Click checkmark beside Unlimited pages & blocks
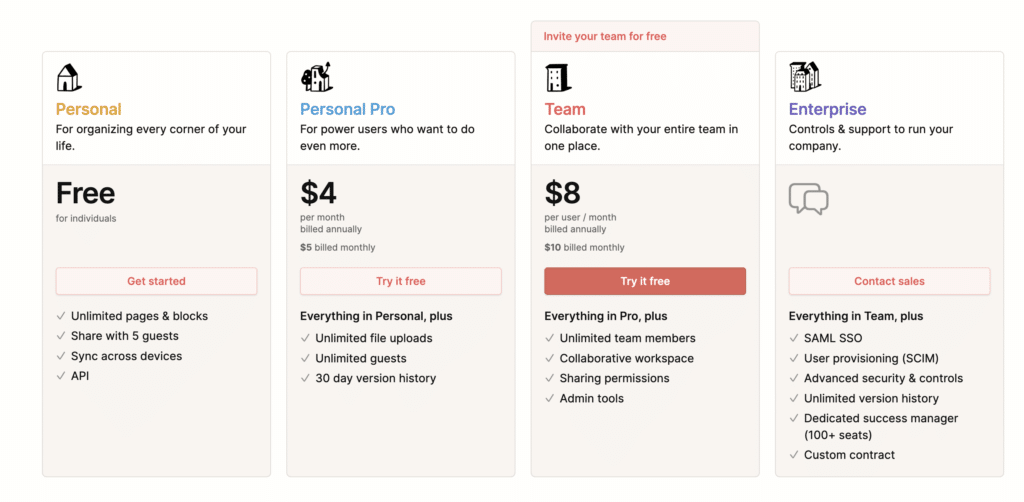Screen dimensions: 1024x502 click(x=61, y=316)
